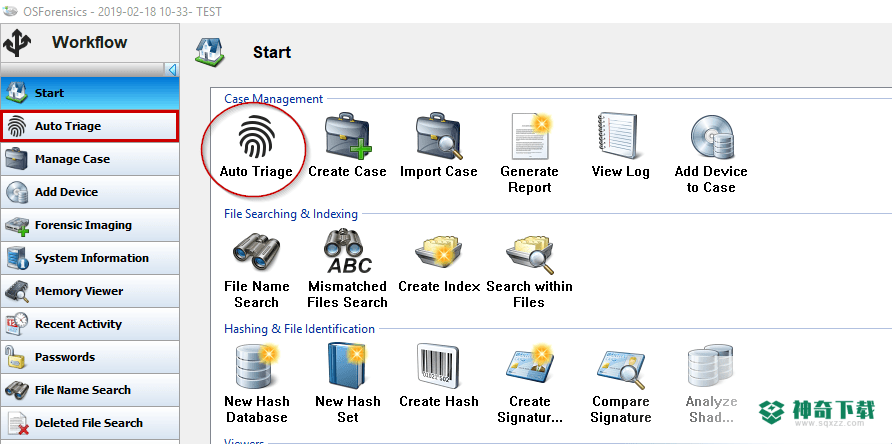Click the Workflow arrows icon
The height and width of the screenshot is (444, 892).
coord(18,43)
